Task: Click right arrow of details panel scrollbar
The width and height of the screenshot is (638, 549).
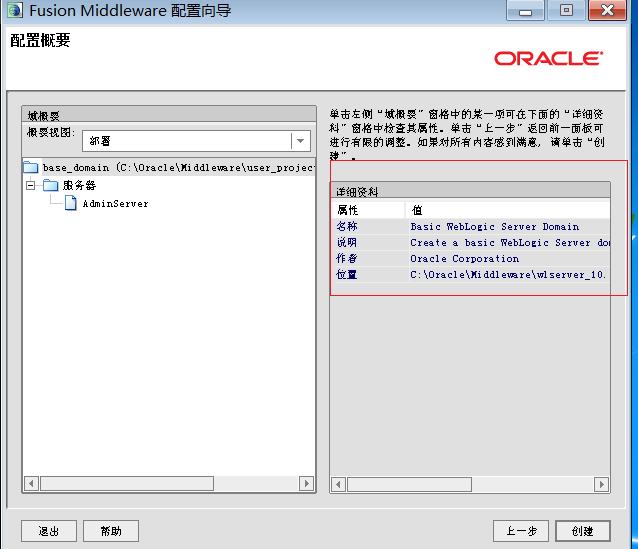Action: pos(601,484)
